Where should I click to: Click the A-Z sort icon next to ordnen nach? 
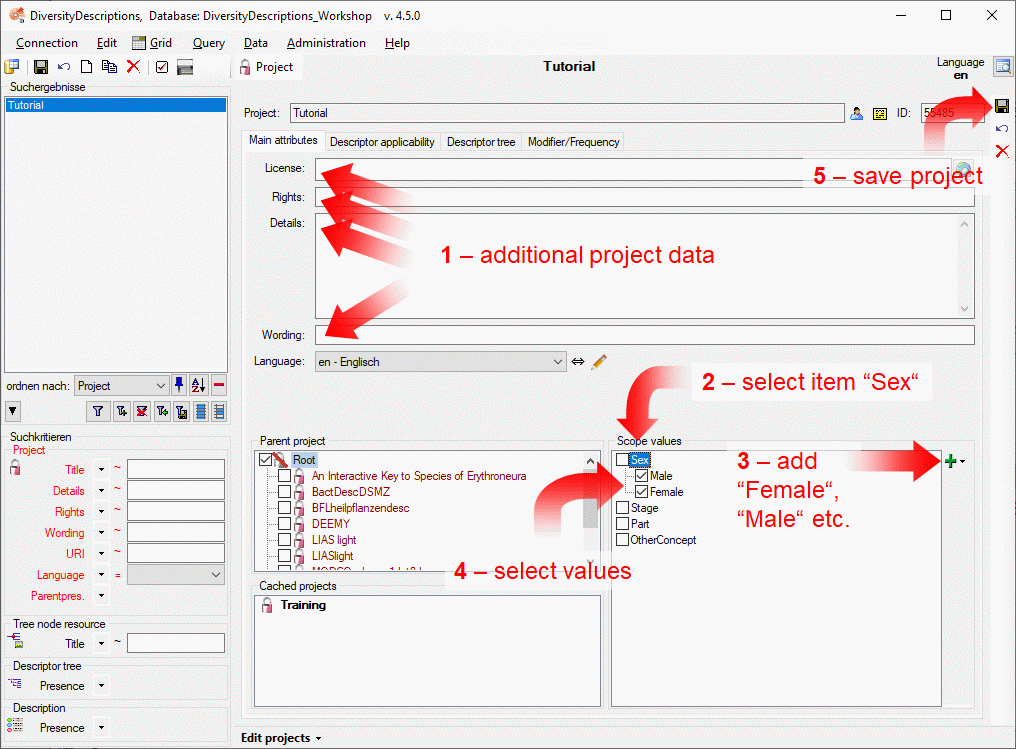coord(198,386)
